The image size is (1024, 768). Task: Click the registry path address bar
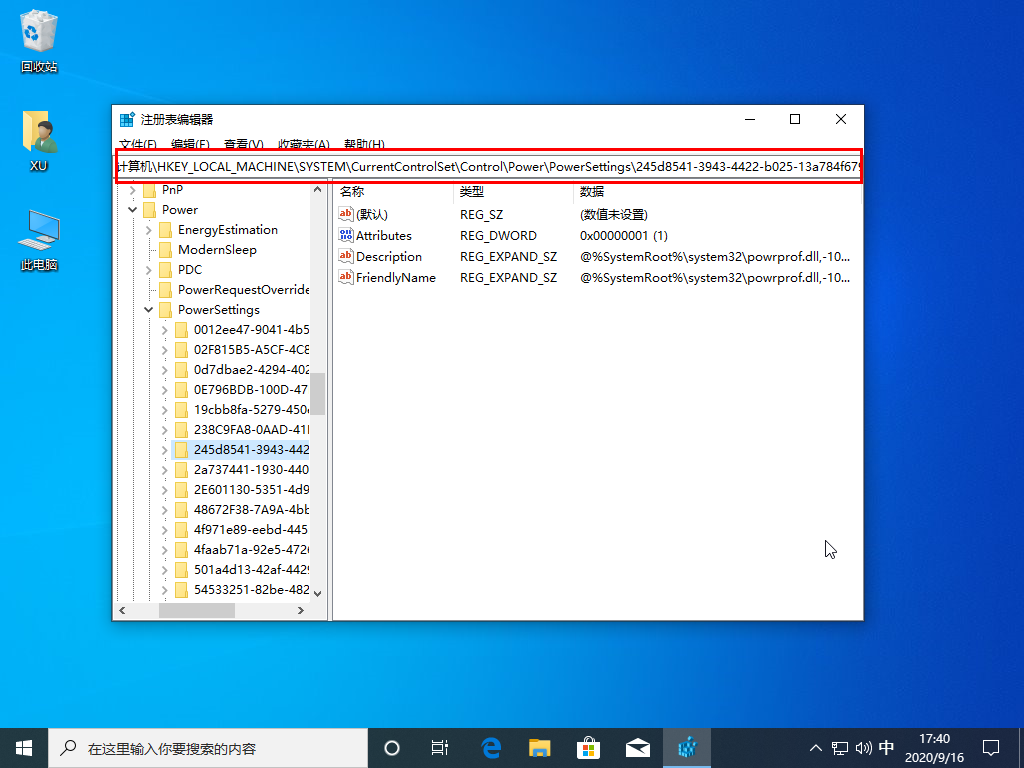(488, 166)
